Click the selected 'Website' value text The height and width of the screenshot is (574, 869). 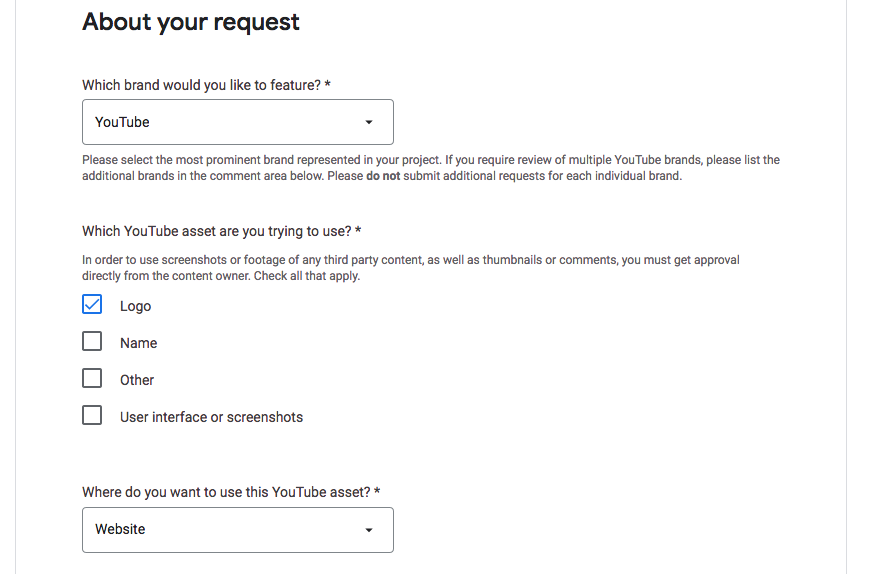point(120,529)
